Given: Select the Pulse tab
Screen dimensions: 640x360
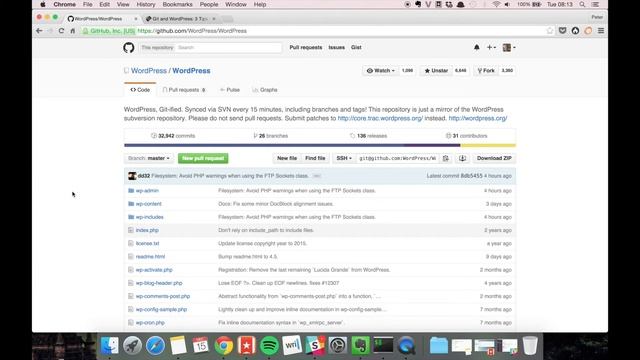Looking at the screenshot, I should [230, 90].
